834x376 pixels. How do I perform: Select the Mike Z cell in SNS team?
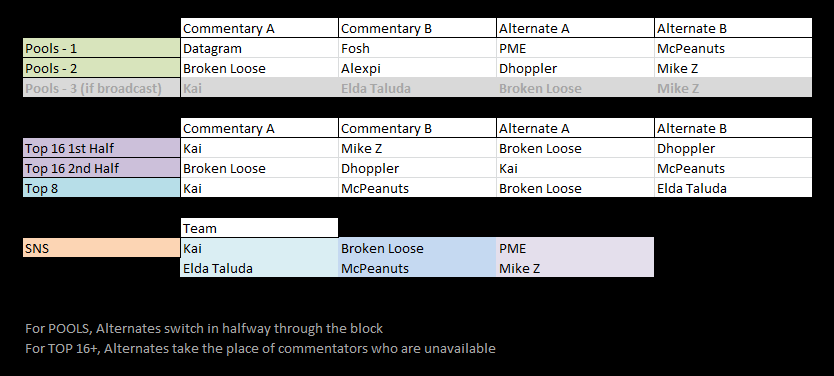(575, 268)
